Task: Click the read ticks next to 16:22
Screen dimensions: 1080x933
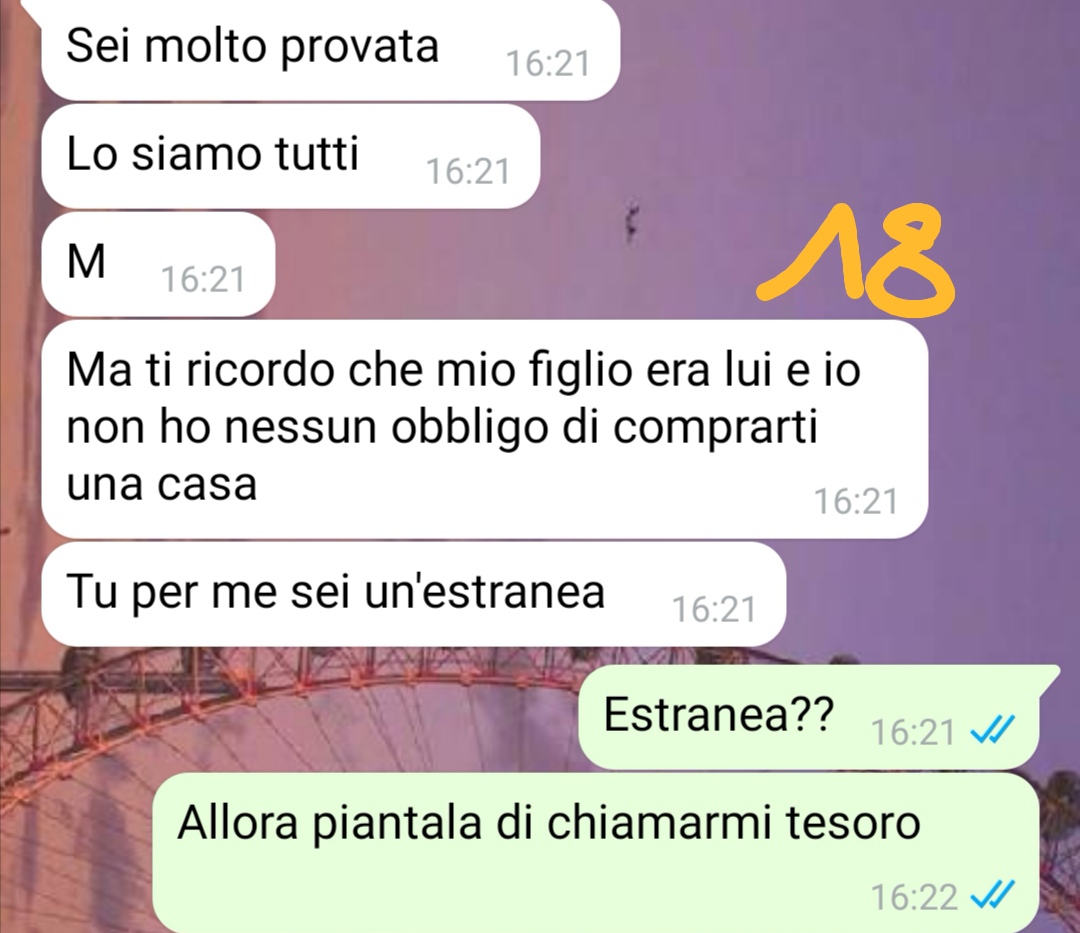Action: [991, 897]
